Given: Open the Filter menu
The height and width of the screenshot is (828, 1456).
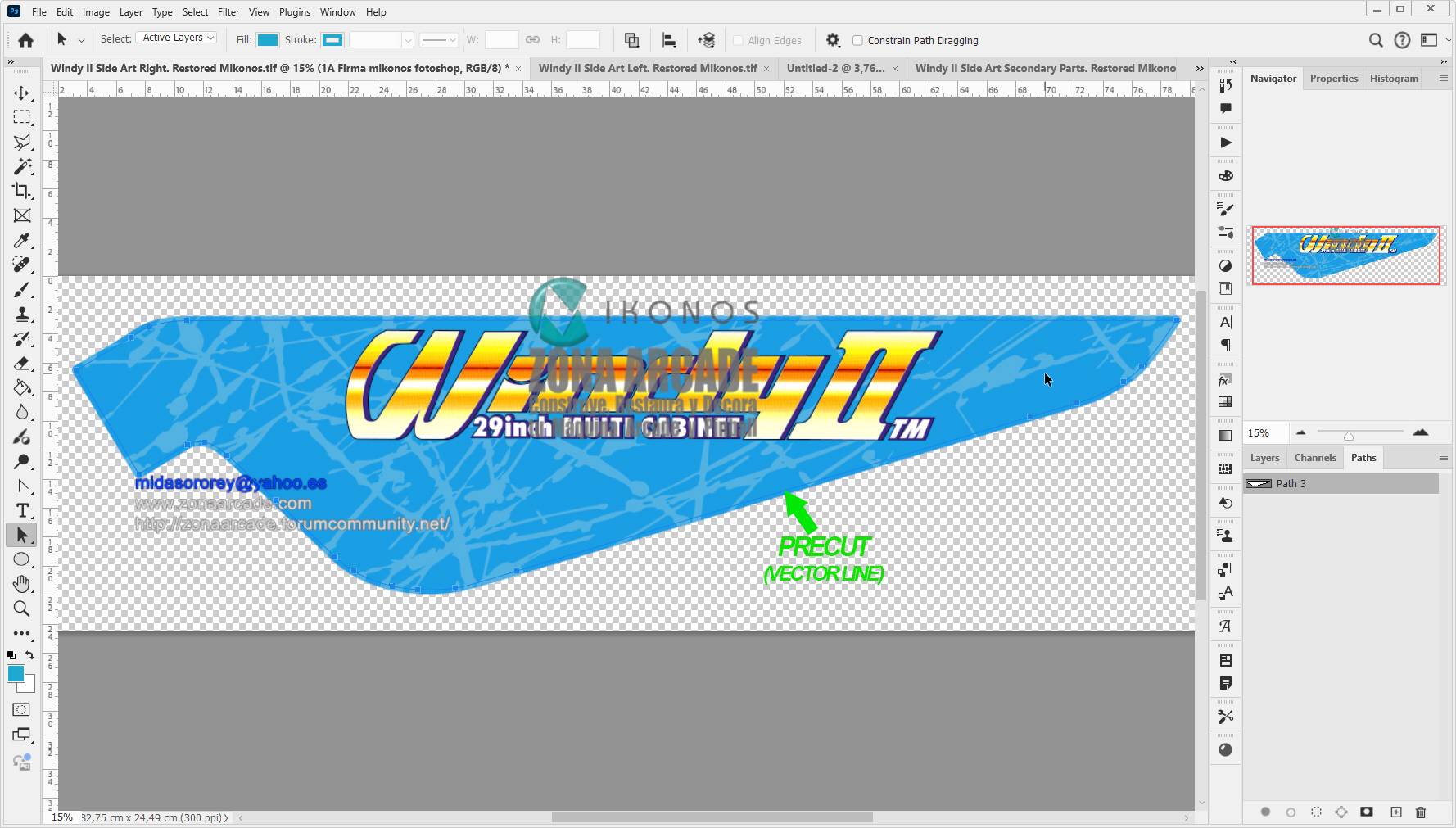Looking at the screenshot, I should pos(228,12).
